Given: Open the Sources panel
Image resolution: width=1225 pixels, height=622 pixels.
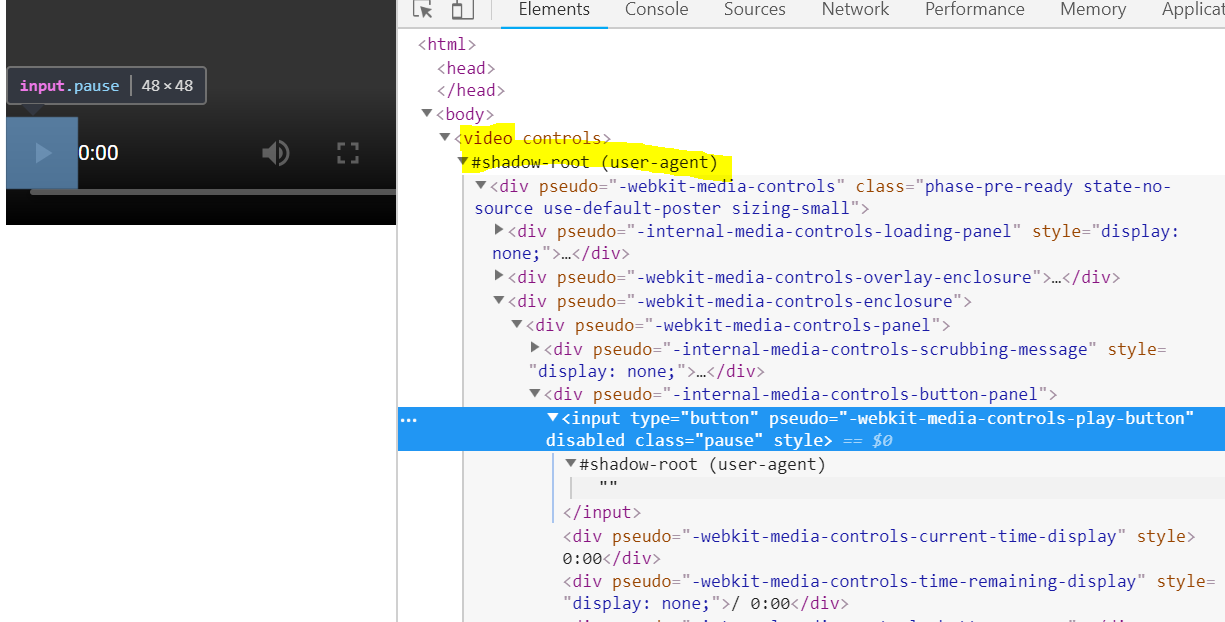Looking at the screenshot, I should tap(754, 10).
